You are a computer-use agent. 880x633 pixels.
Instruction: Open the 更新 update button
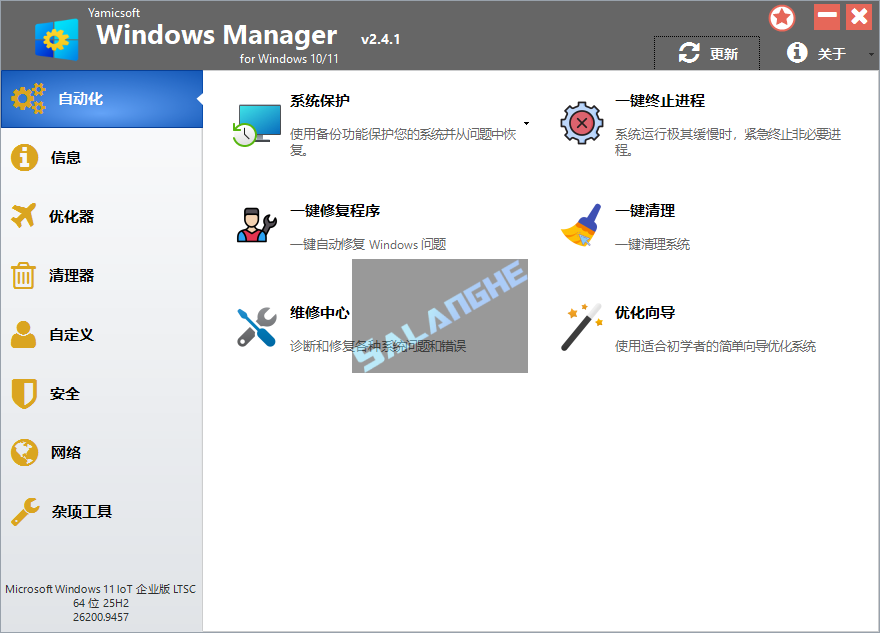click(x=707, y=53)
